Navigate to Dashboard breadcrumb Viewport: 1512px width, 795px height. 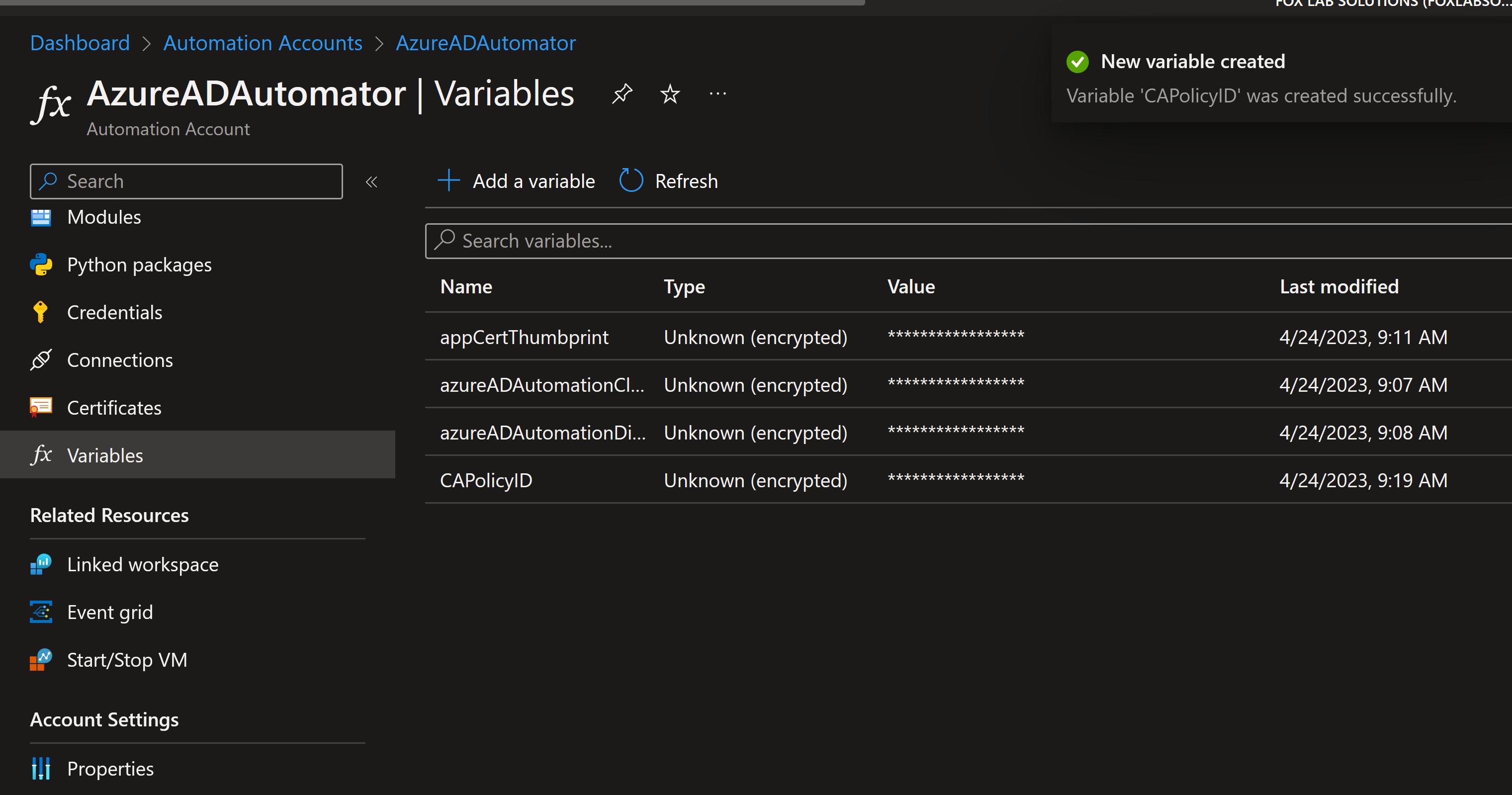pos(80,43)
